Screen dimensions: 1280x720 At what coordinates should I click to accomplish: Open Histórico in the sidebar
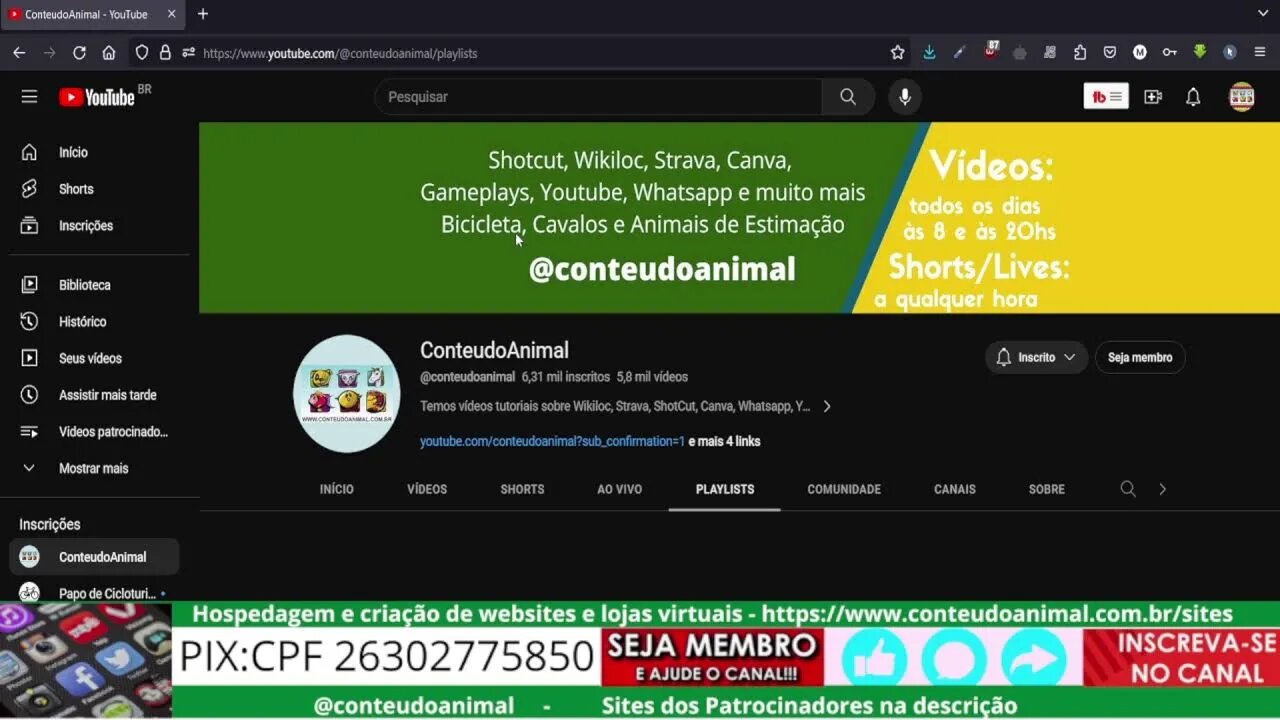99,322
